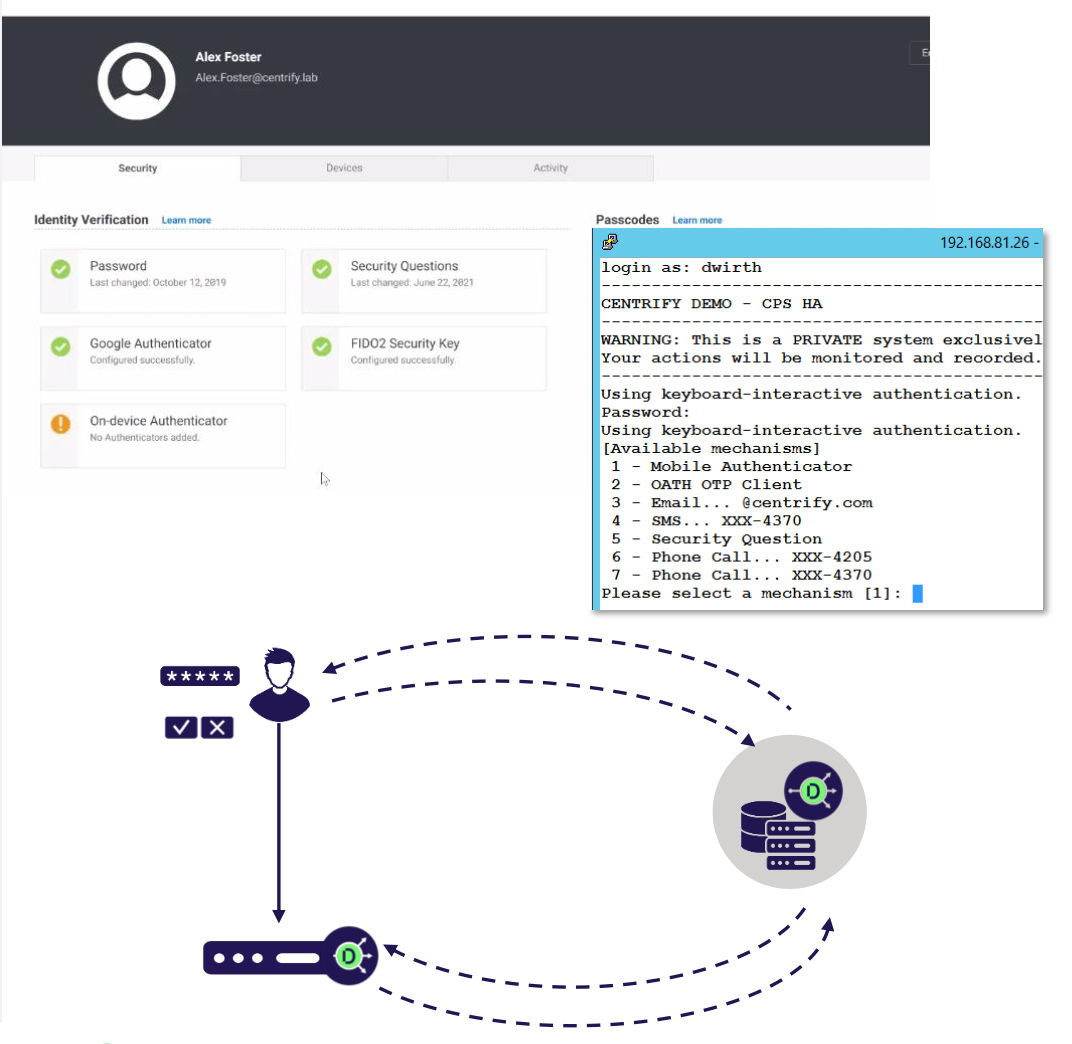Viewport: 1072px width, 1044px height.
Task: Open the Security tab
Action: 137,168
